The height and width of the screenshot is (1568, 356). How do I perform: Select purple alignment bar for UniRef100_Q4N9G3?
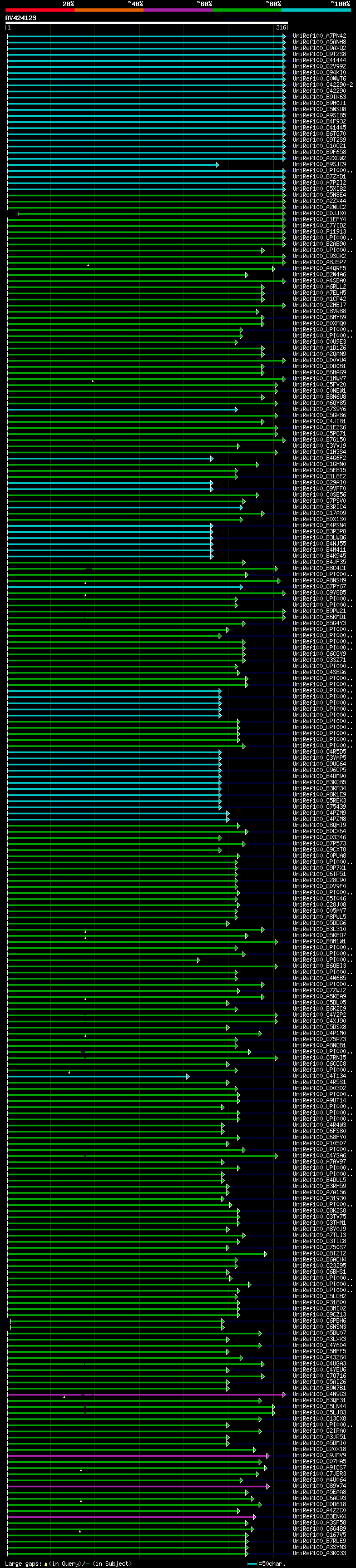coord(146,1394)
